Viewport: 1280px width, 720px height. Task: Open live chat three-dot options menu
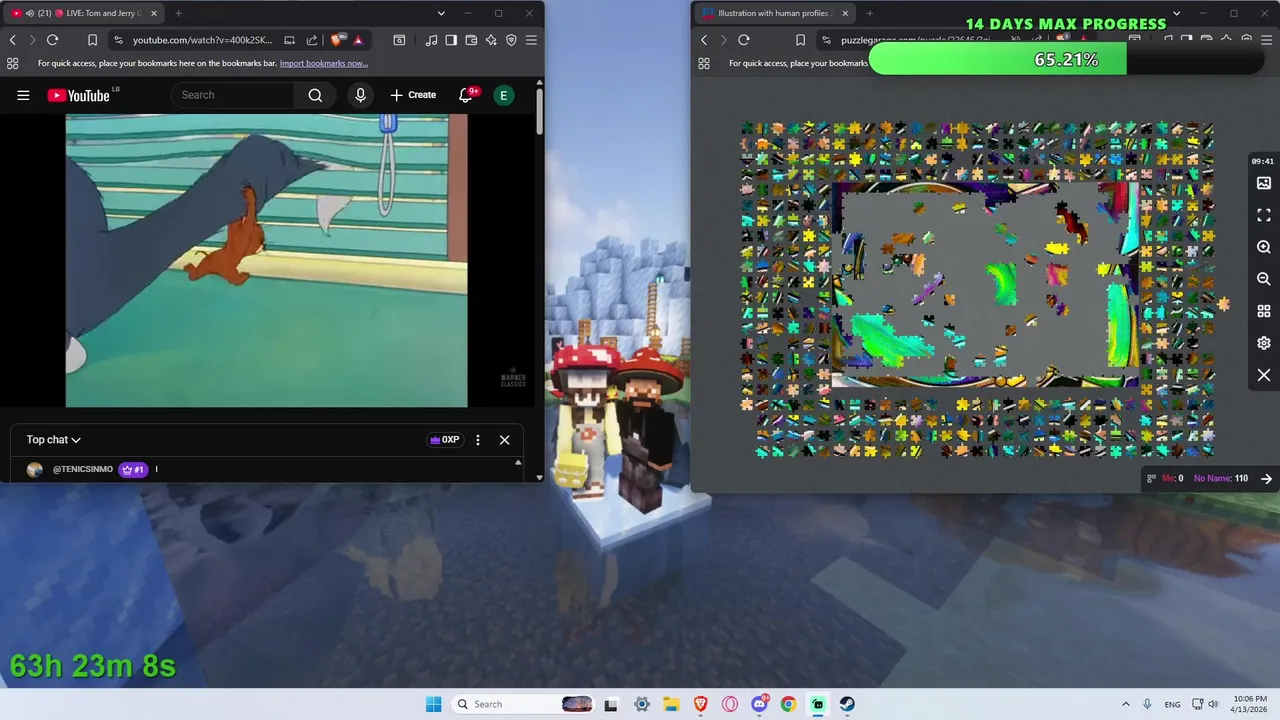478,440
